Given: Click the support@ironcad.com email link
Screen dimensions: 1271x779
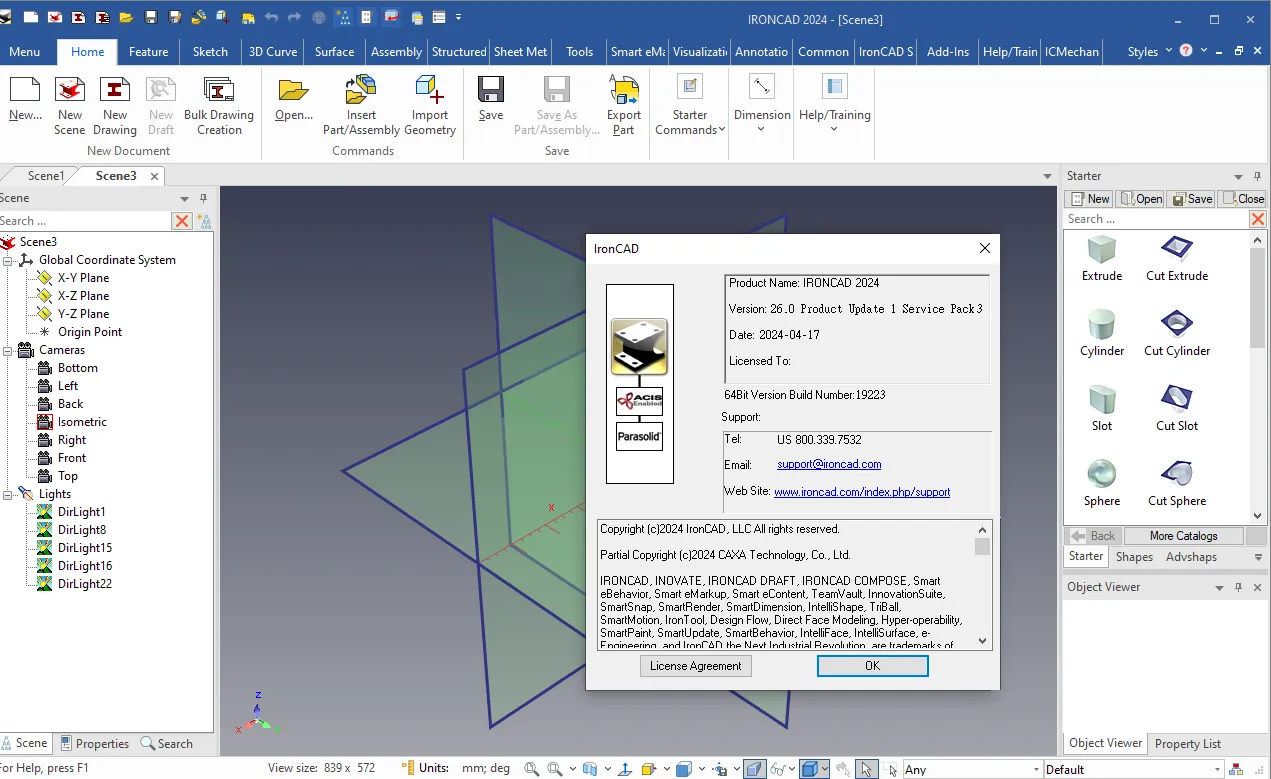Looking at the screenshot, I should coord(829,465).
